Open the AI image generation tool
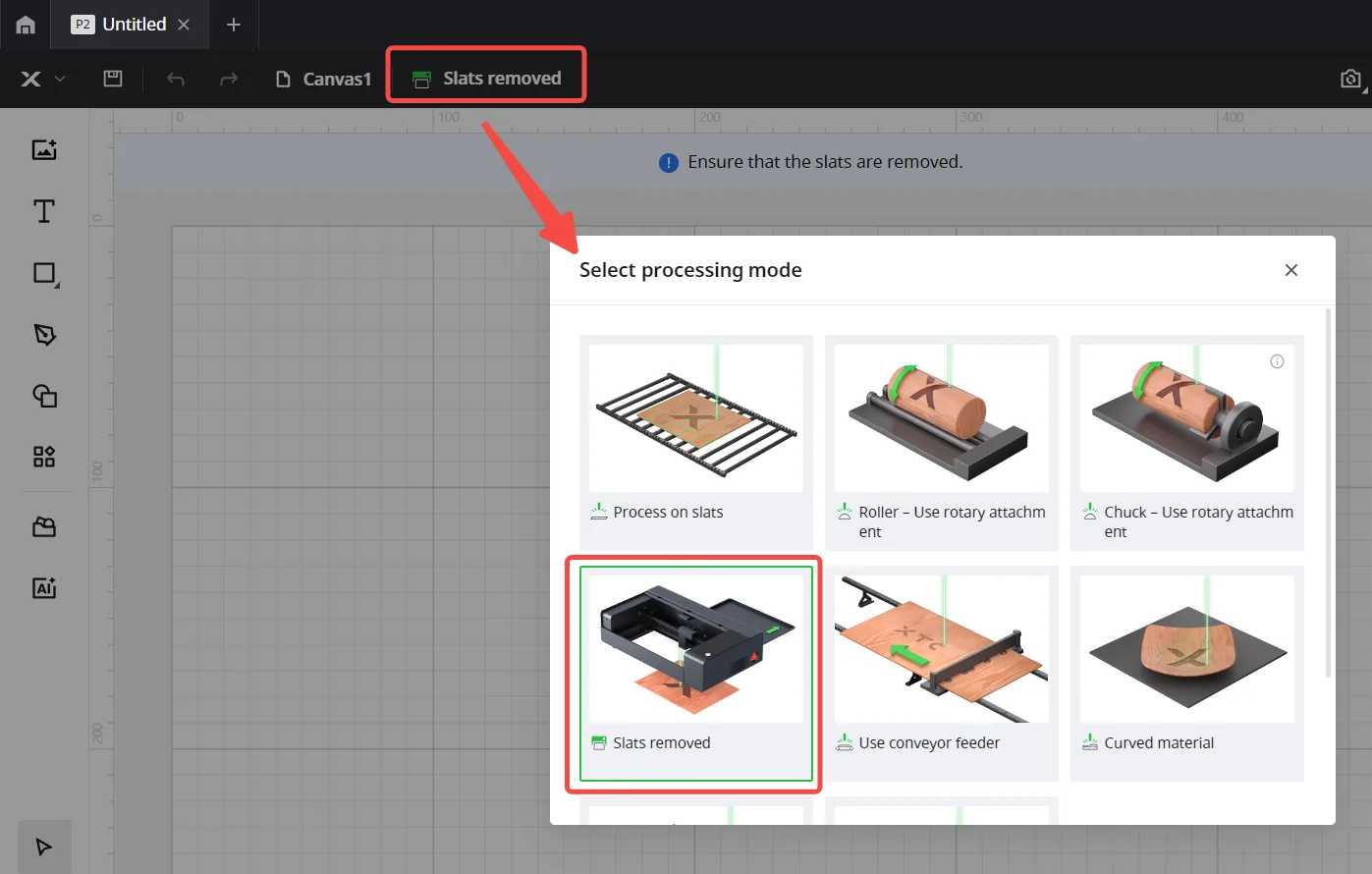Screen dimensions: 1372x874 click(x=44, y=588)
